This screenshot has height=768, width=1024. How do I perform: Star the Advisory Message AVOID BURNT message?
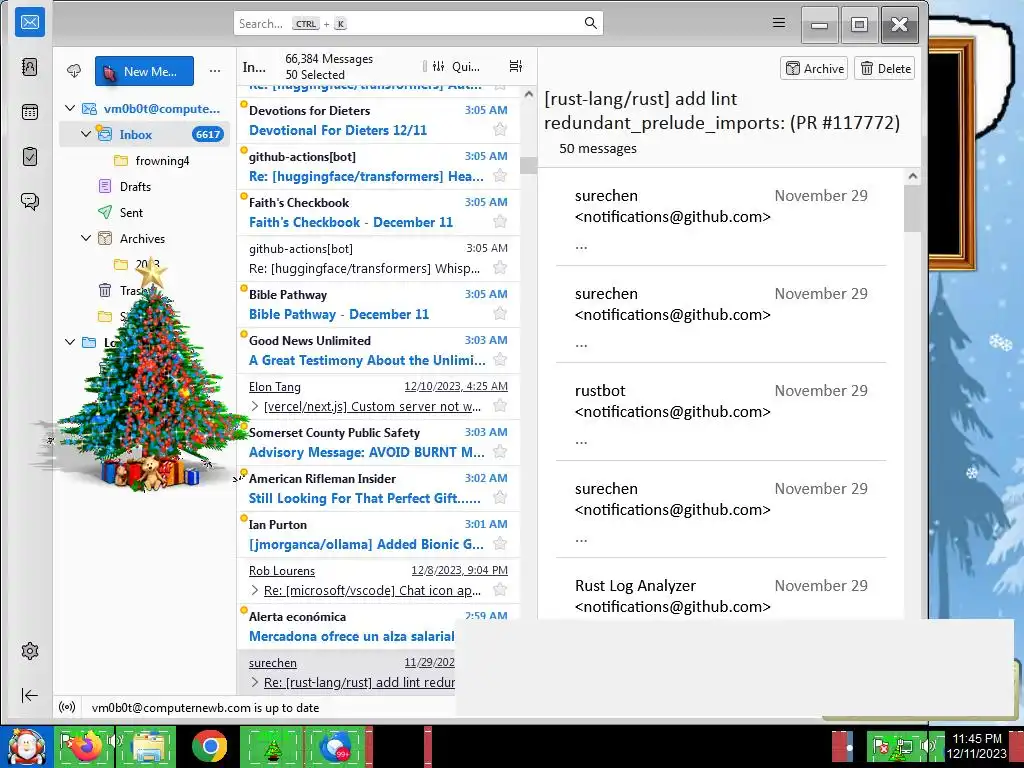[x=500, y=451]
